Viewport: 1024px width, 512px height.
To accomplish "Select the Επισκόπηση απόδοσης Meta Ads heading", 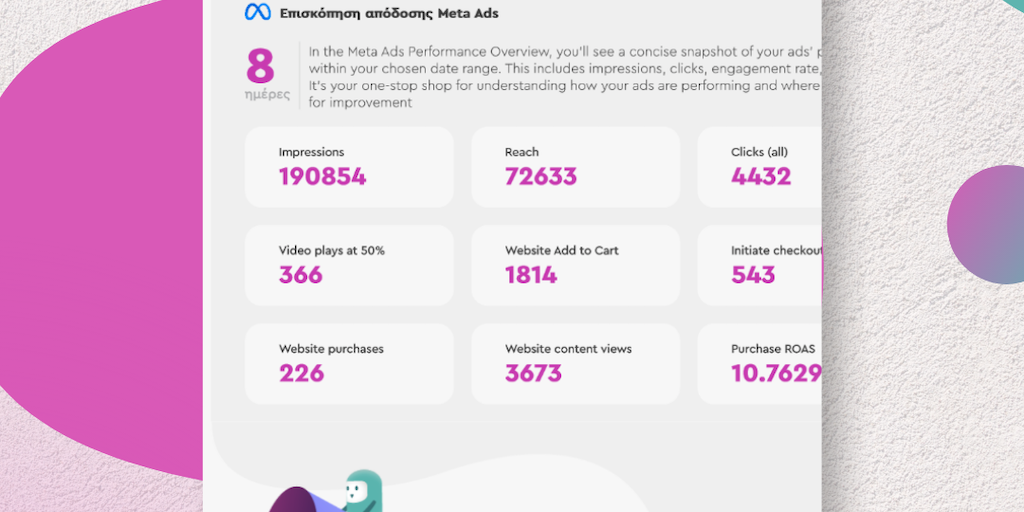I will (x=390, y=13).
